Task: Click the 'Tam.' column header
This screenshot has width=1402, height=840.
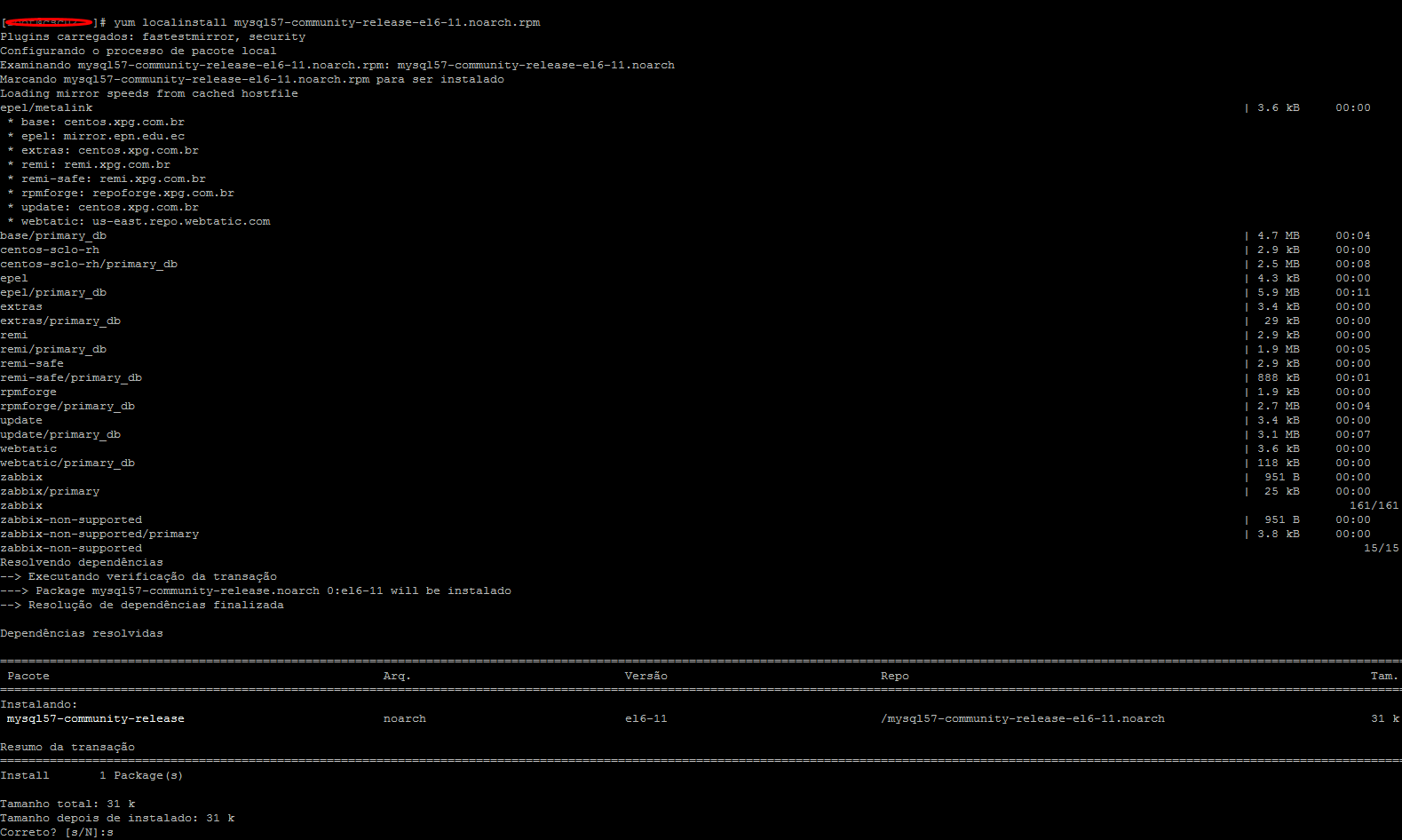Action: click(1385, 676)
